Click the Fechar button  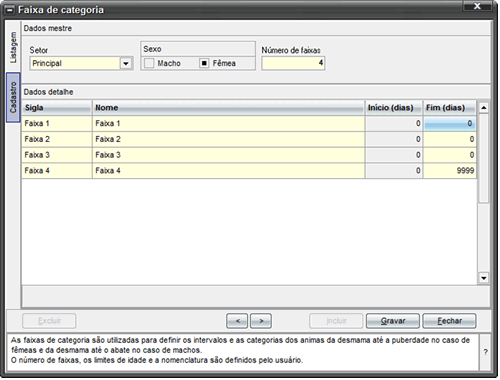(449, 321)
